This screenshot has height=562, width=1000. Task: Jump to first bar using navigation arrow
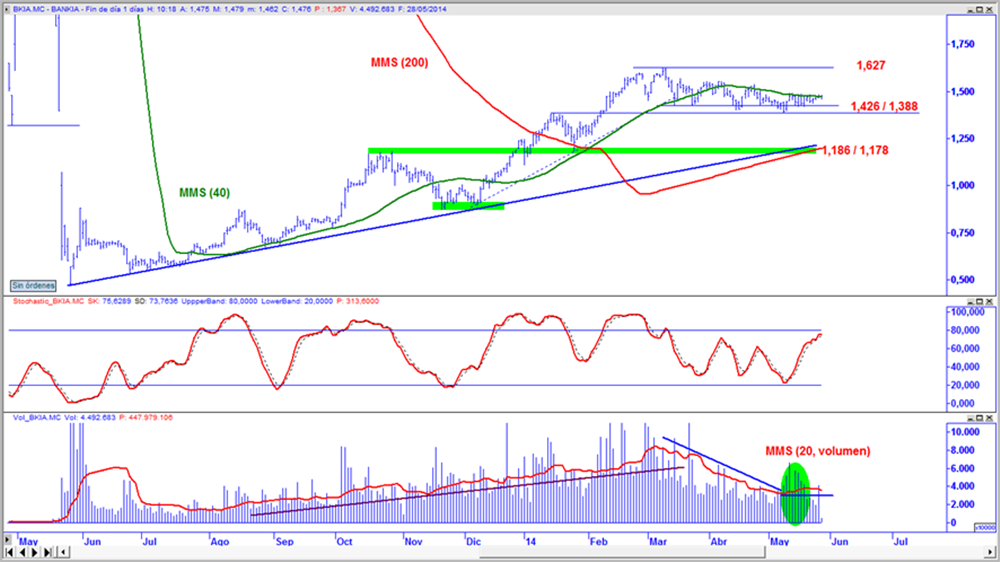(x=10, y=552)
